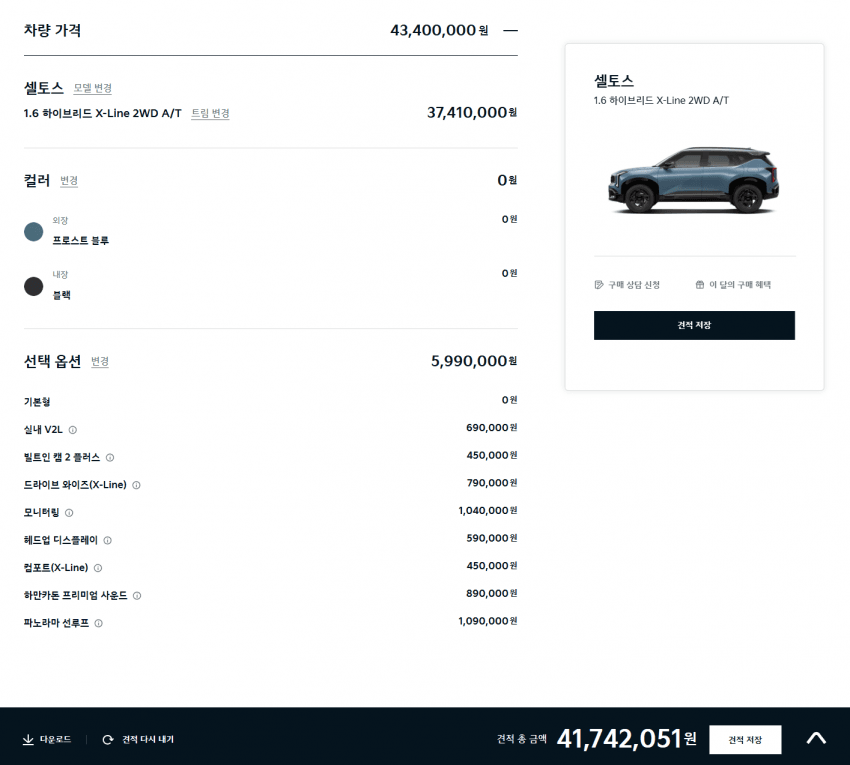Click info icon next to 실내 V2L

73,430
